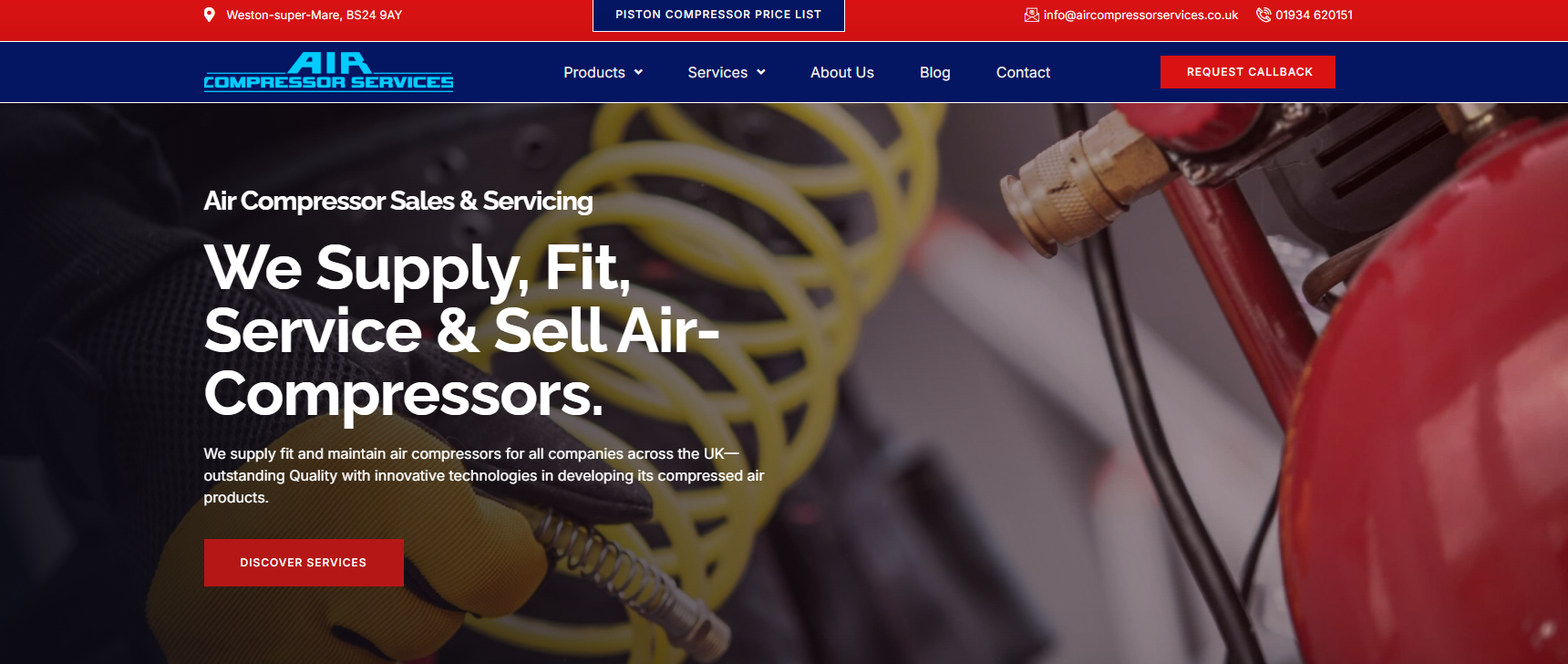Open the Piston Compressor Price List

pyautogui.click(x=718, y=16)
